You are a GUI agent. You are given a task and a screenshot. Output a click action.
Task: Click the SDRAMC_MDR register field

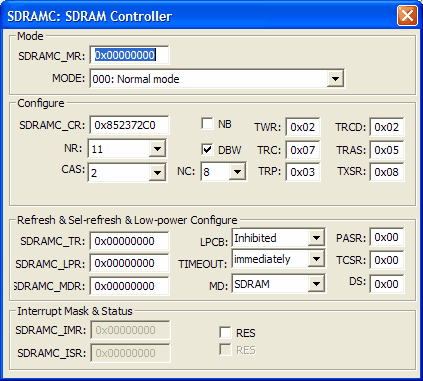coord(129,286)
